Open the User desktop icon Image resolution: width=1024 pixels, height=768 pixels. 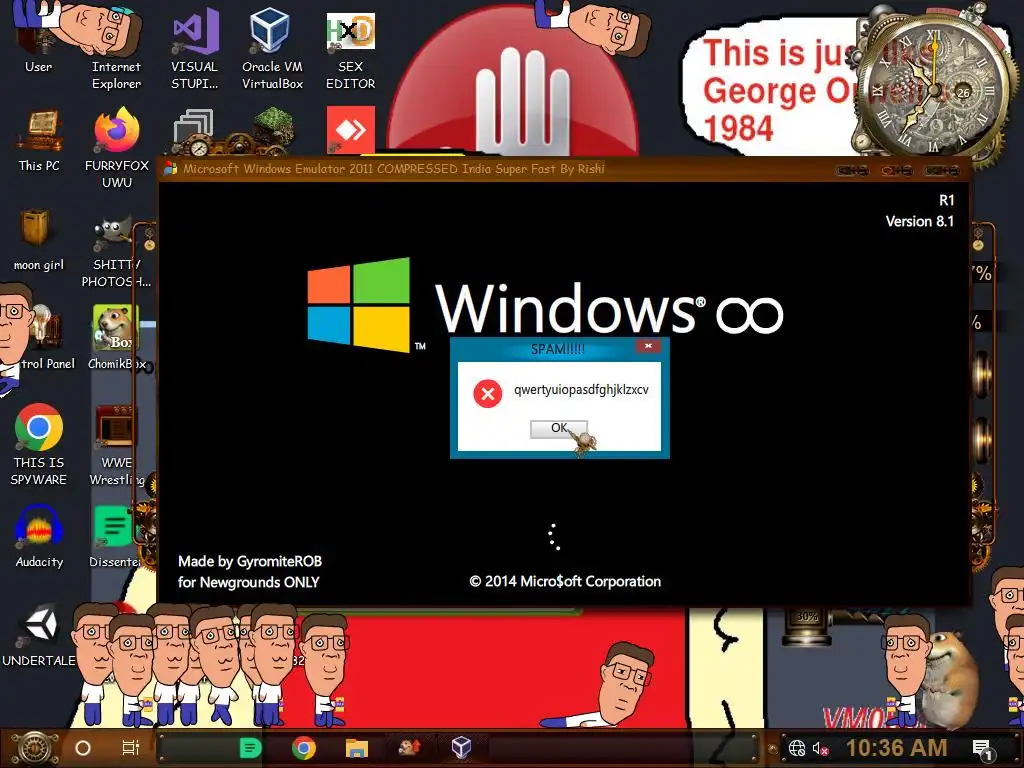39,39
